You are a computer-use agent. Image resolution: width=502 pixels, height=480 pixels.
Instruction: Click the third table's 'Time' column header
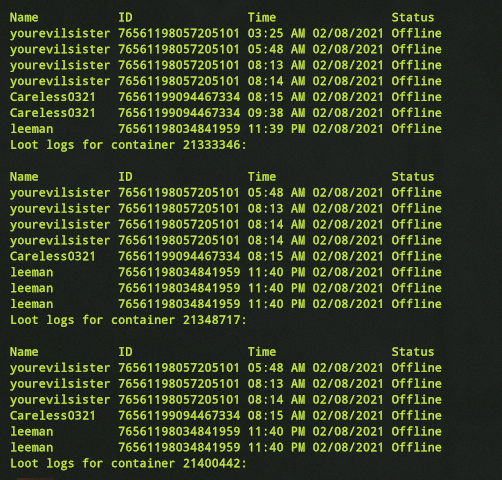(262, 352)
